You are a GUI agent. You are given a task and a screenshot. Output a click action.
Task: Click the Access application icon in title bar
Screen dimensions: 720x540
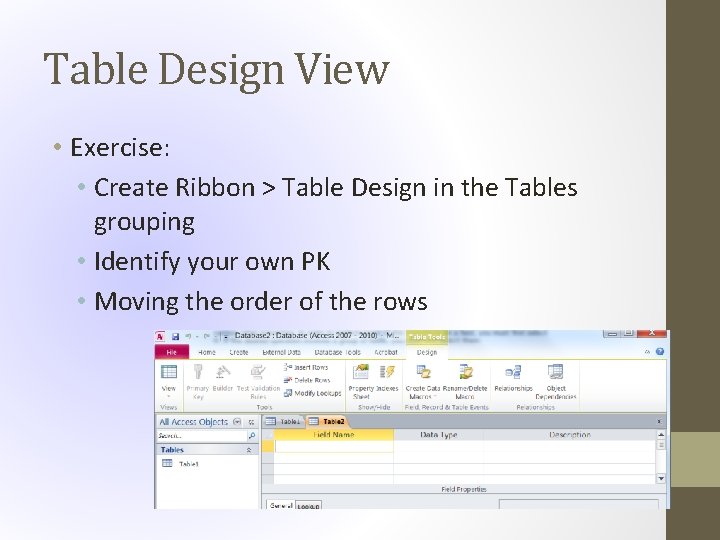point(160,337)
